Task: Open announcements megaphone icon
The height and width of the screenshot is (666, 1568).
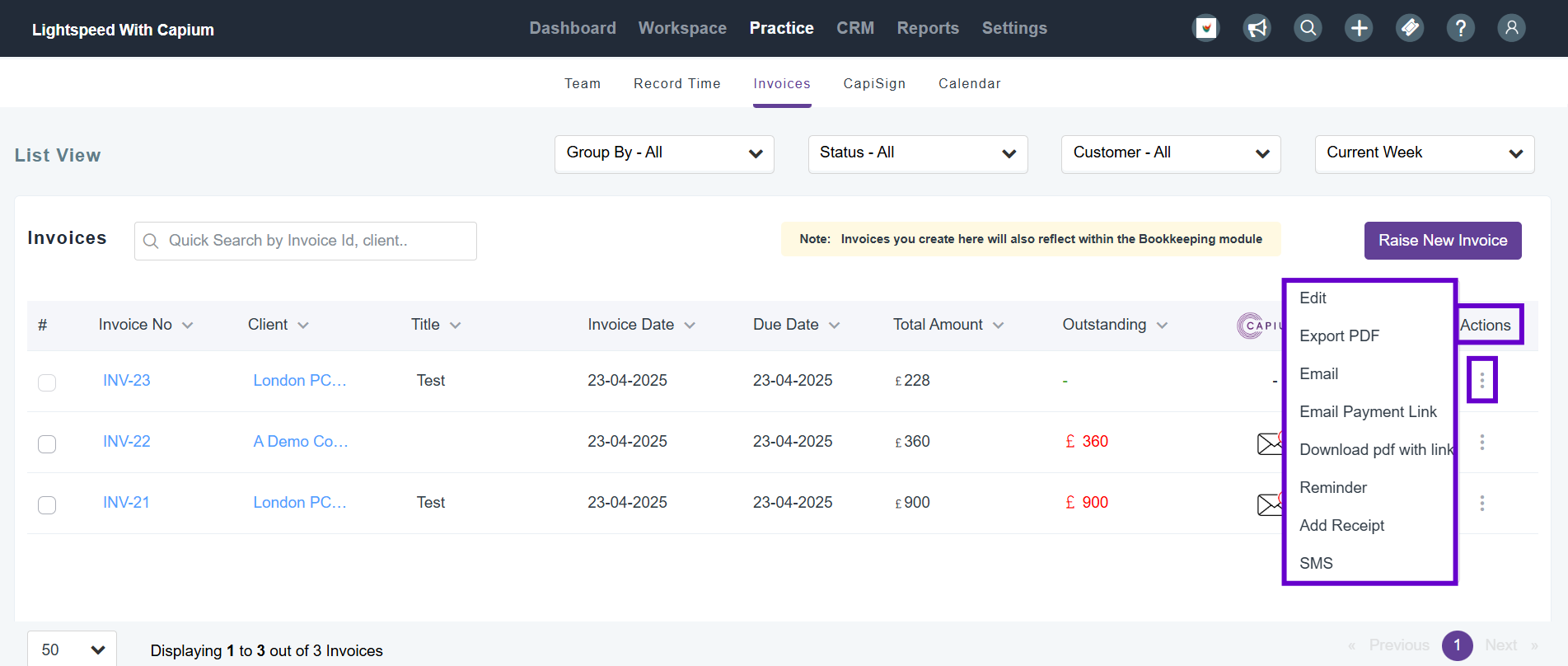Action: point(1257,28)
